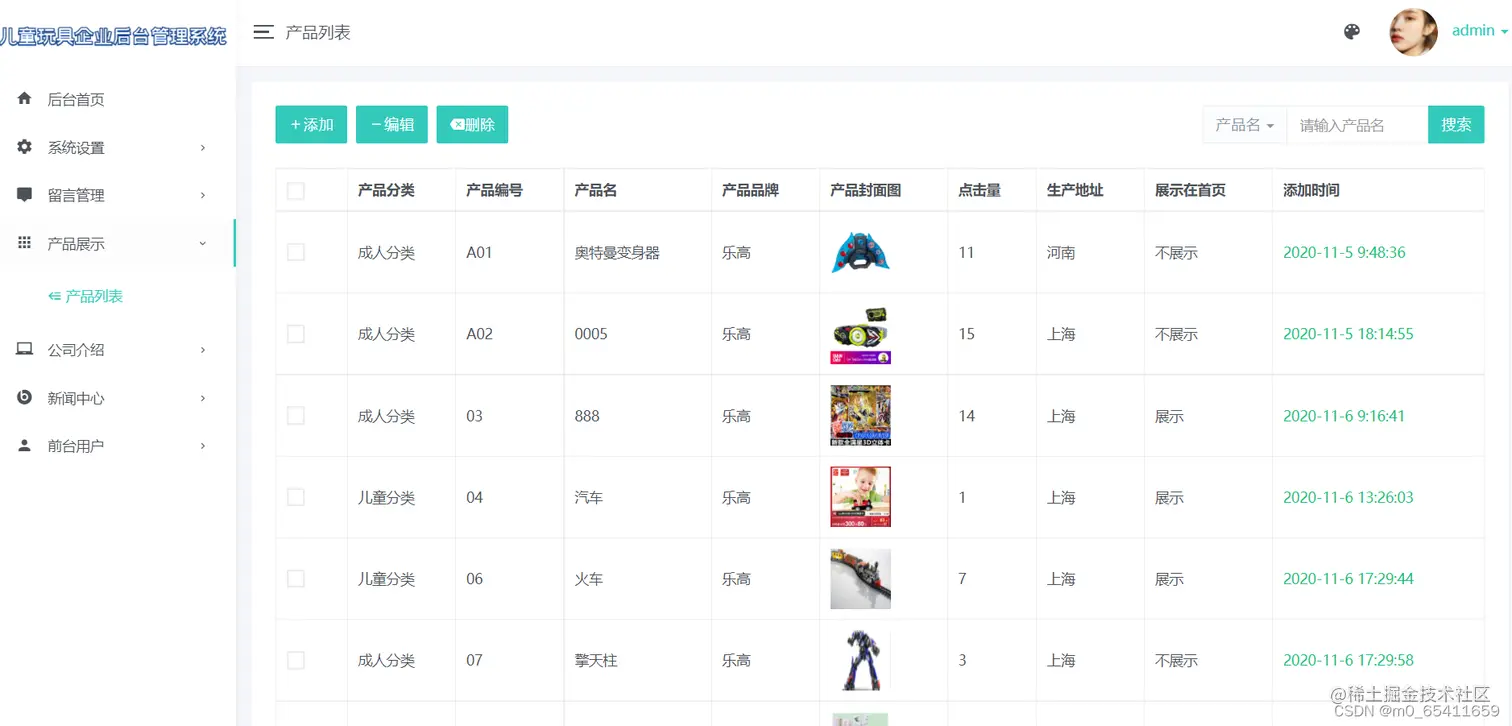Click the 擎天柱 product cover thumbnail
The width and height of the screenshot is (1512, 726).
(x=859, y=660)
